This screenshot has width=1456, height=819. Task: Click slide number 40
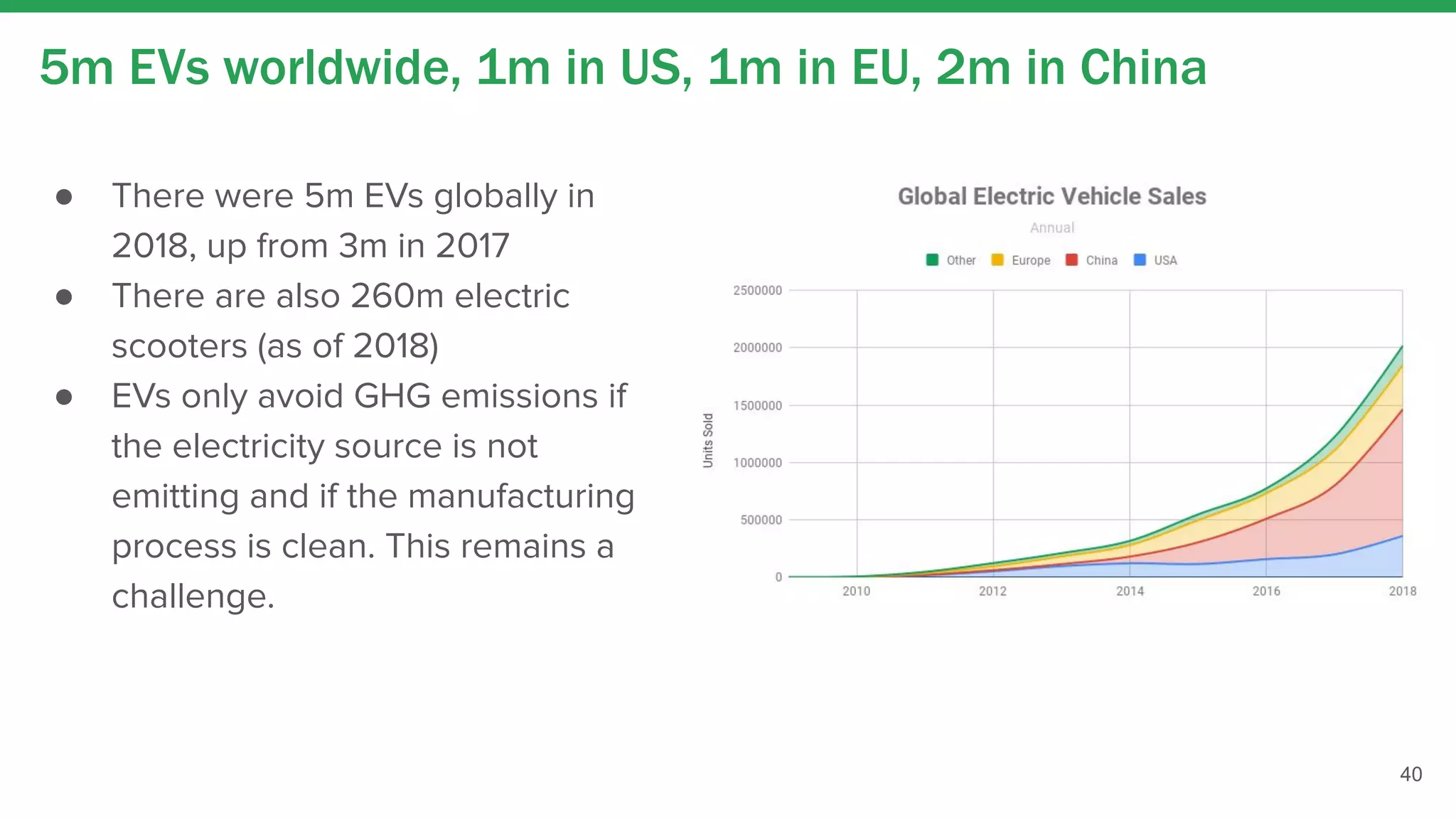[1410, 774]
